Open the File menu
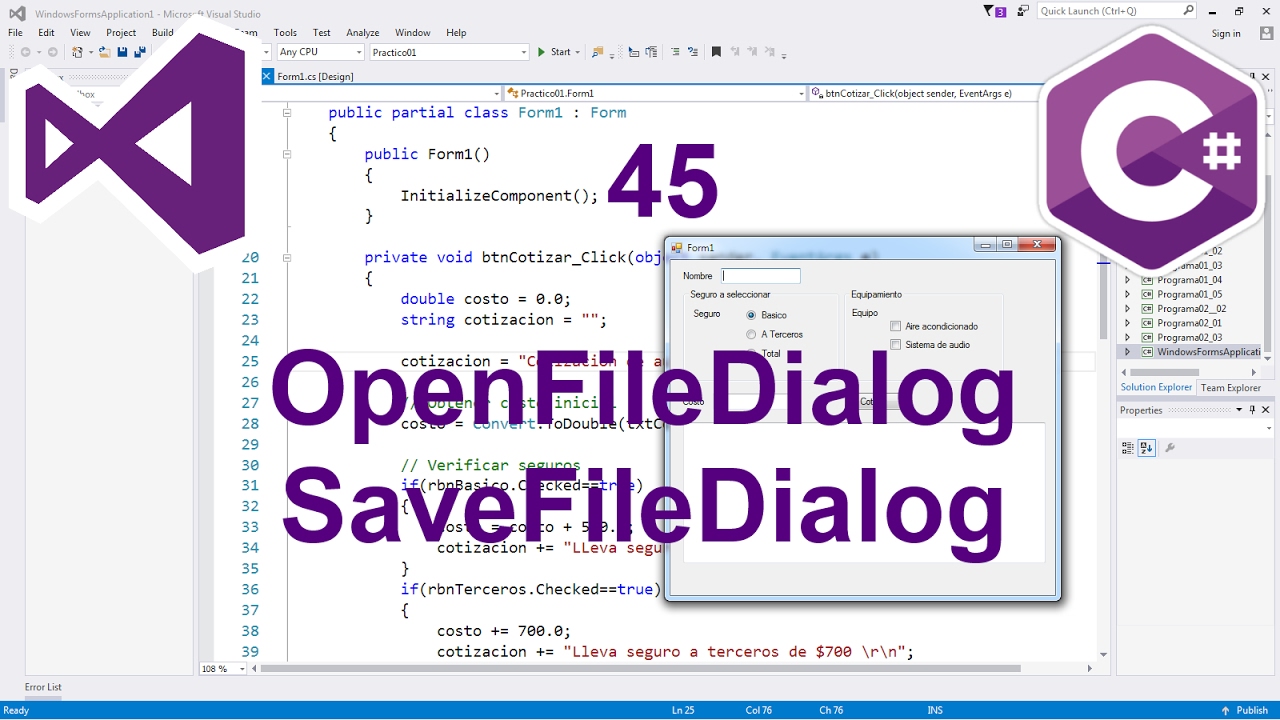This screenshot has height=720, width=1280. (15, 32)
